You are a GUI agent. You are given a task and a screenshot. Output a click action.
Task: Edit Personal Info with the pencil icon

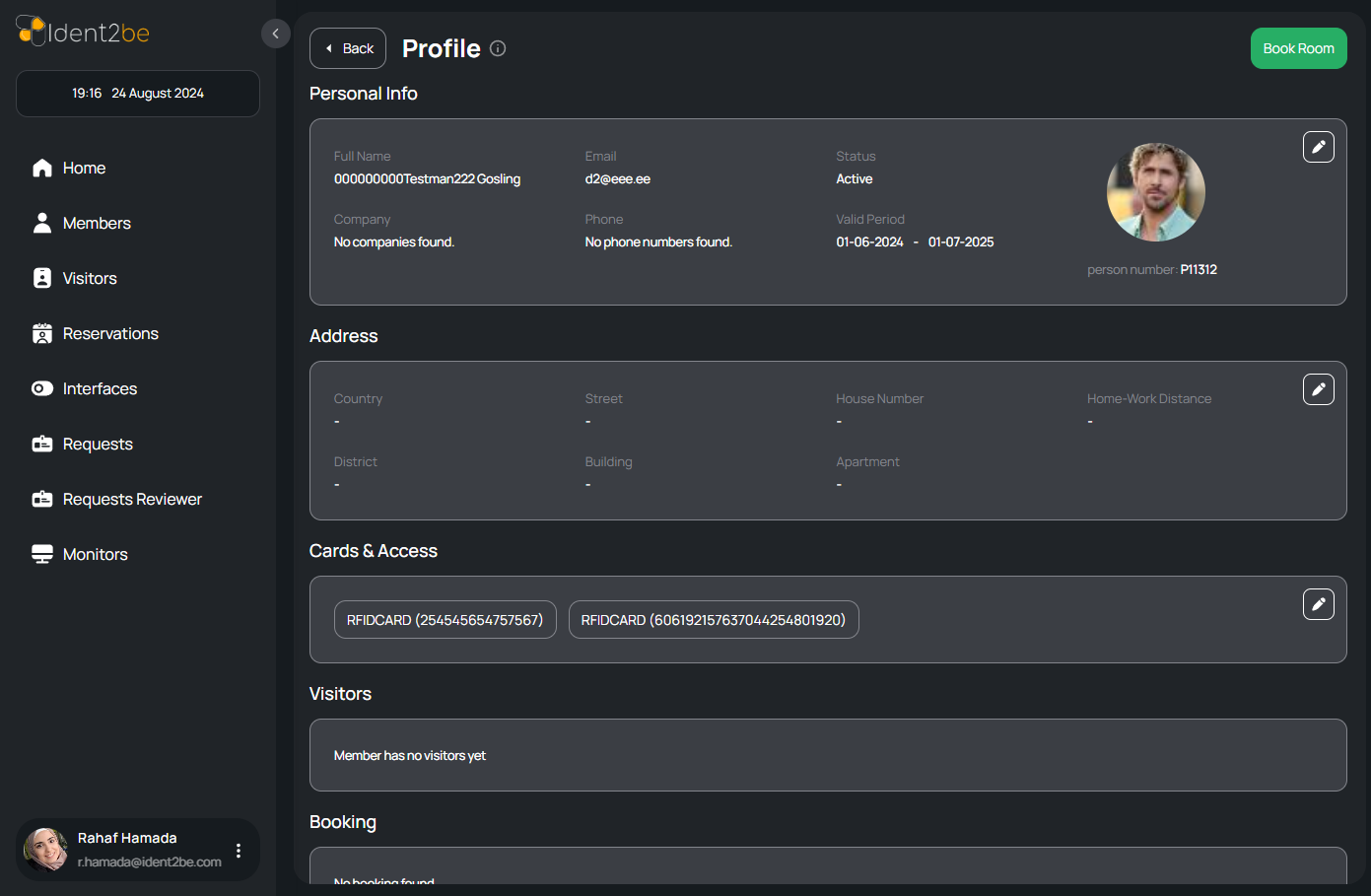tap(1319, 147)
